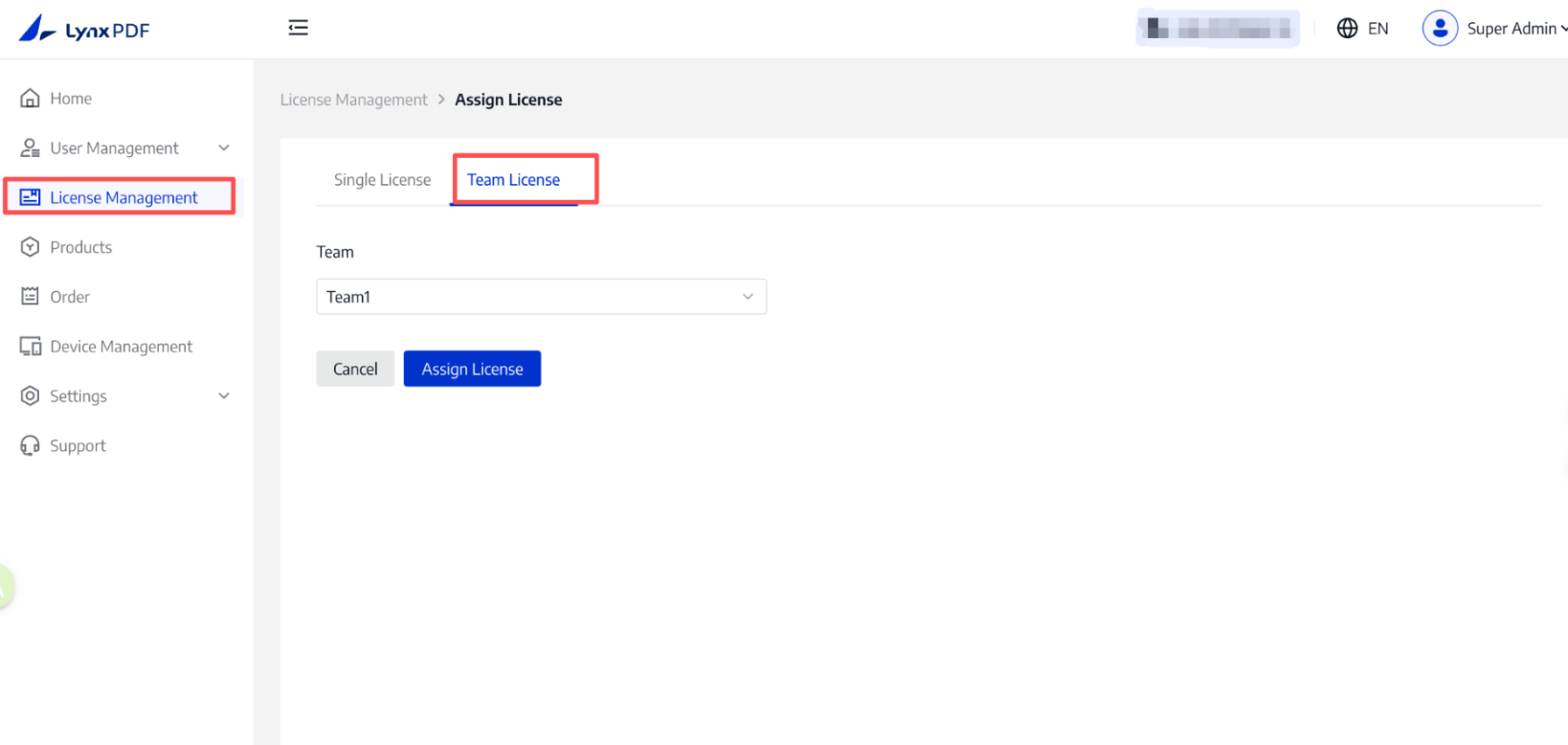
Task: Open Device Management in the sidebar
Action: click(x=121, y=347)
